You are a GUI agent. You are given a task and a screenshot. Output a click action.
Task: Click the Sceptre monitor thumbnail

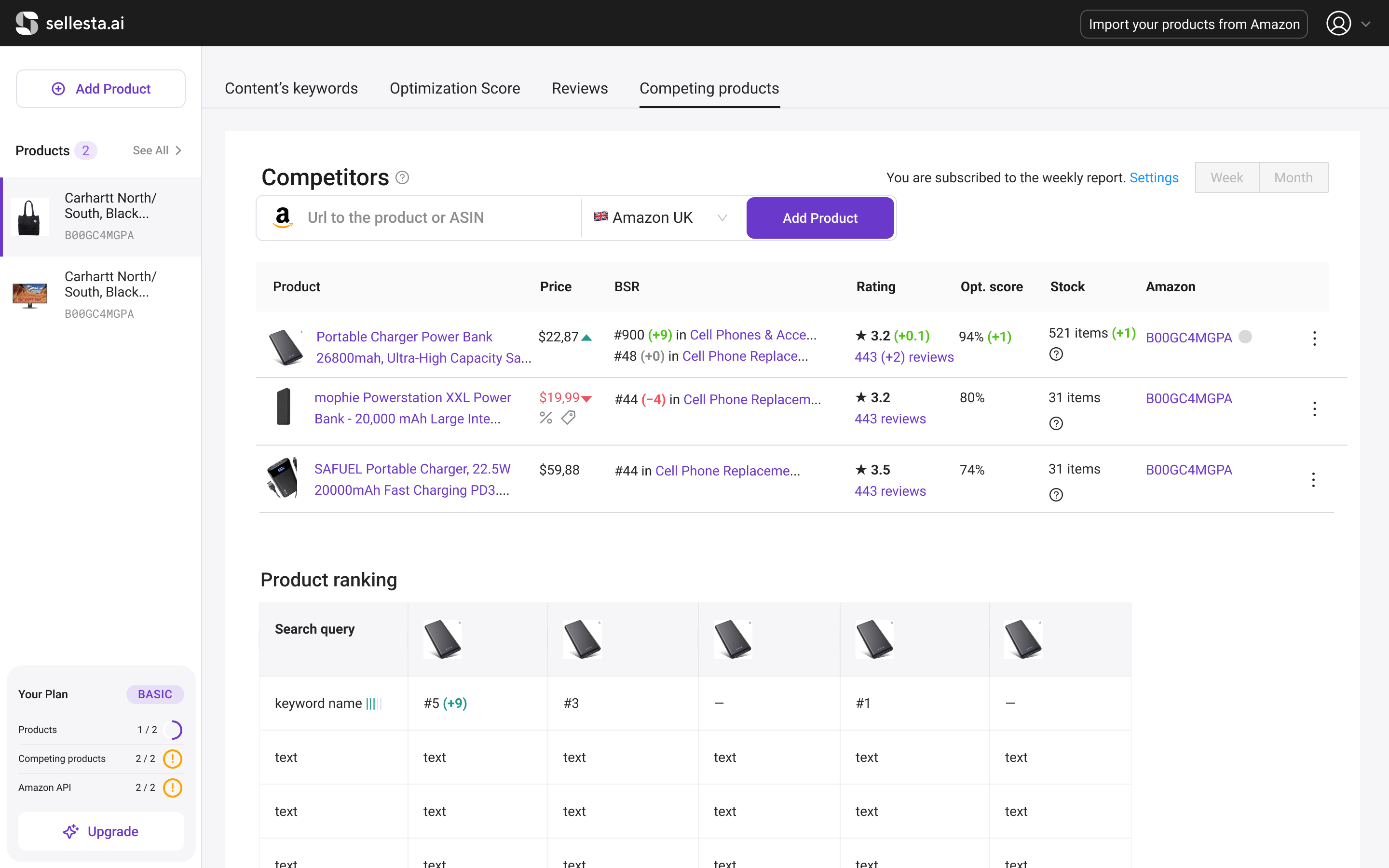coord(30,296)
